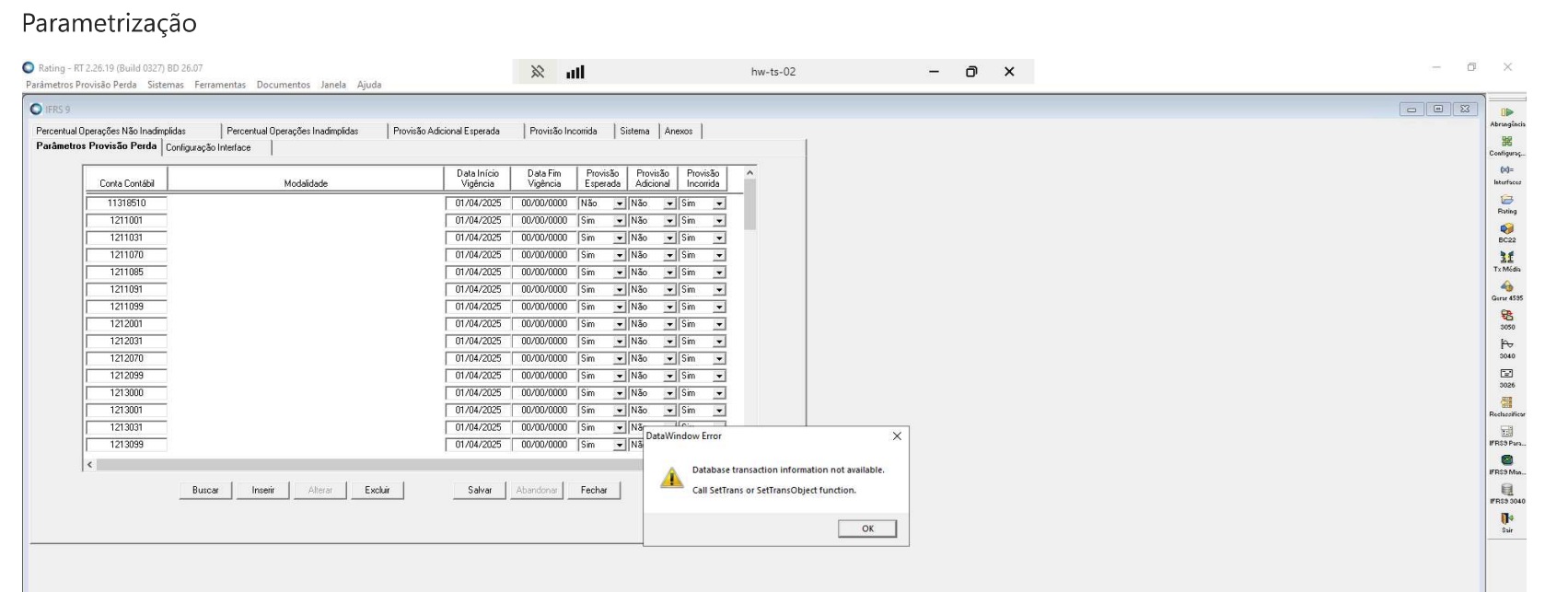Open the IFRS9 3040 toolbar icon

point(1506,490)
